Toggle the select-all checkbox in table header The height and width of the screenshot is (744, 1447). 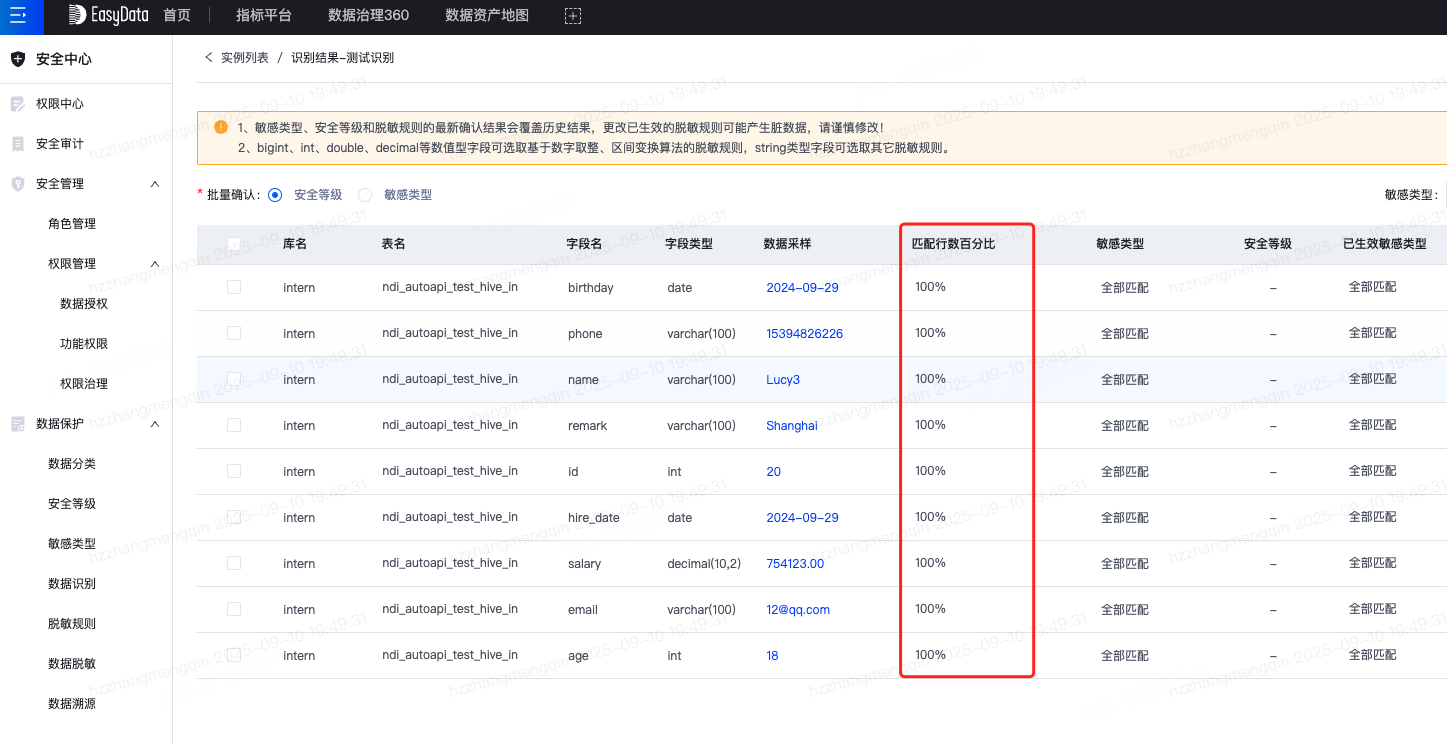pos(234,244)
